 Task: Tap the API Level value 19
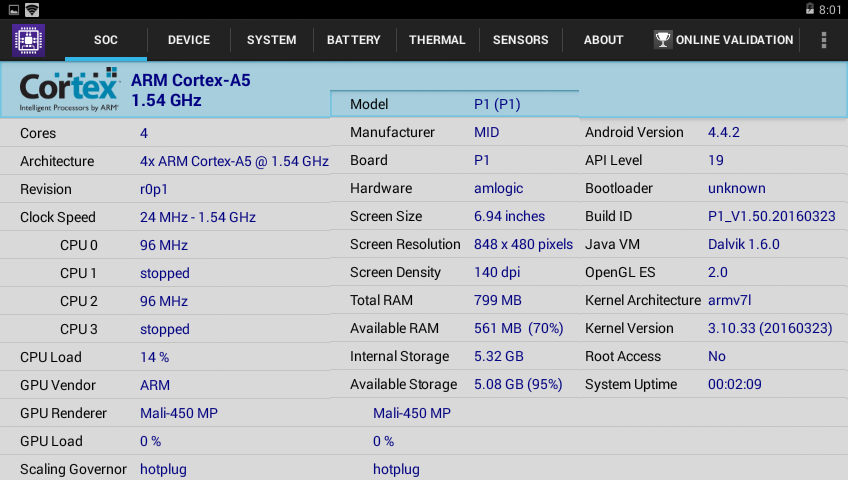pos(716,161)
